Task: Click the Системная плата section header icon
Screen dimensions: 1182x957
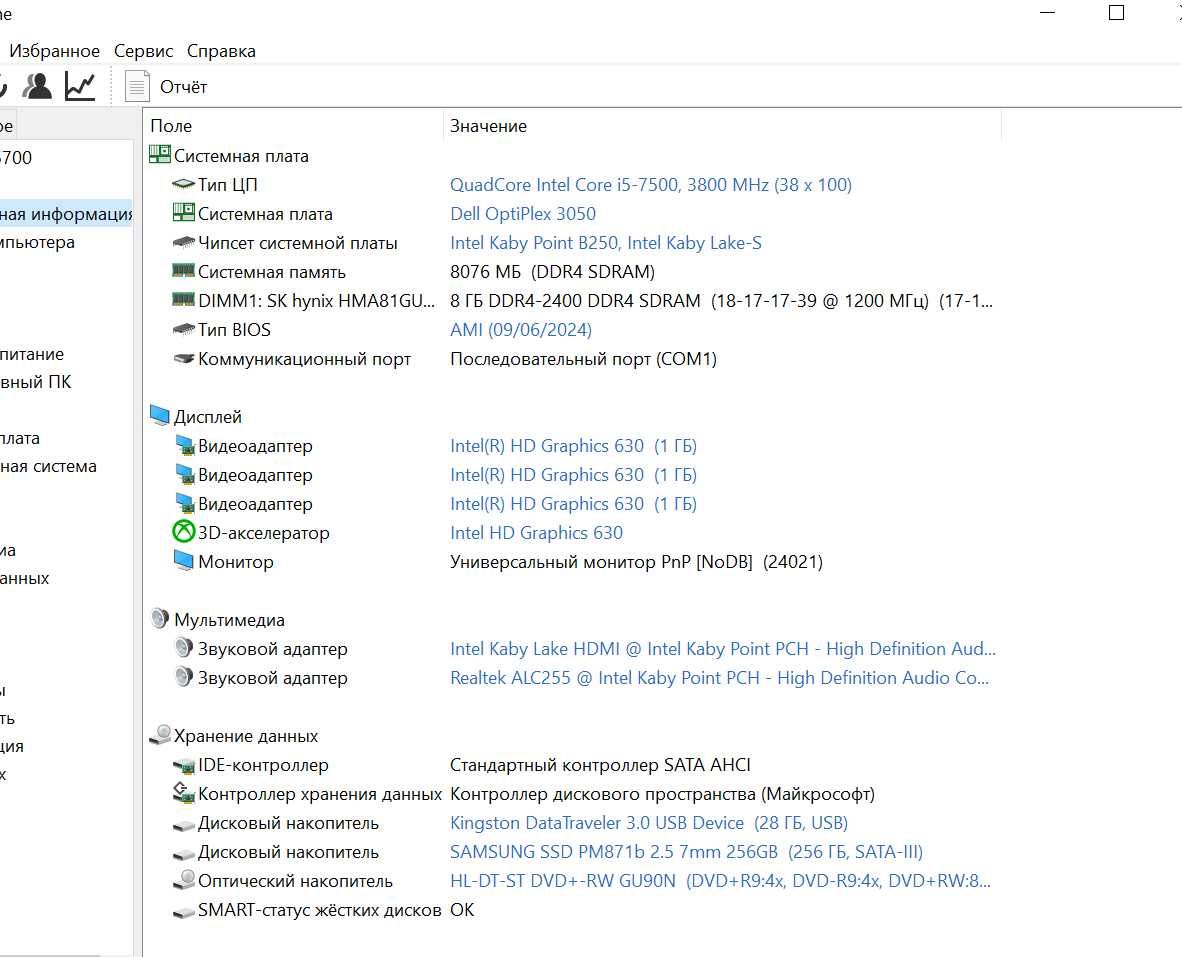Action: [x=160, y=154]
